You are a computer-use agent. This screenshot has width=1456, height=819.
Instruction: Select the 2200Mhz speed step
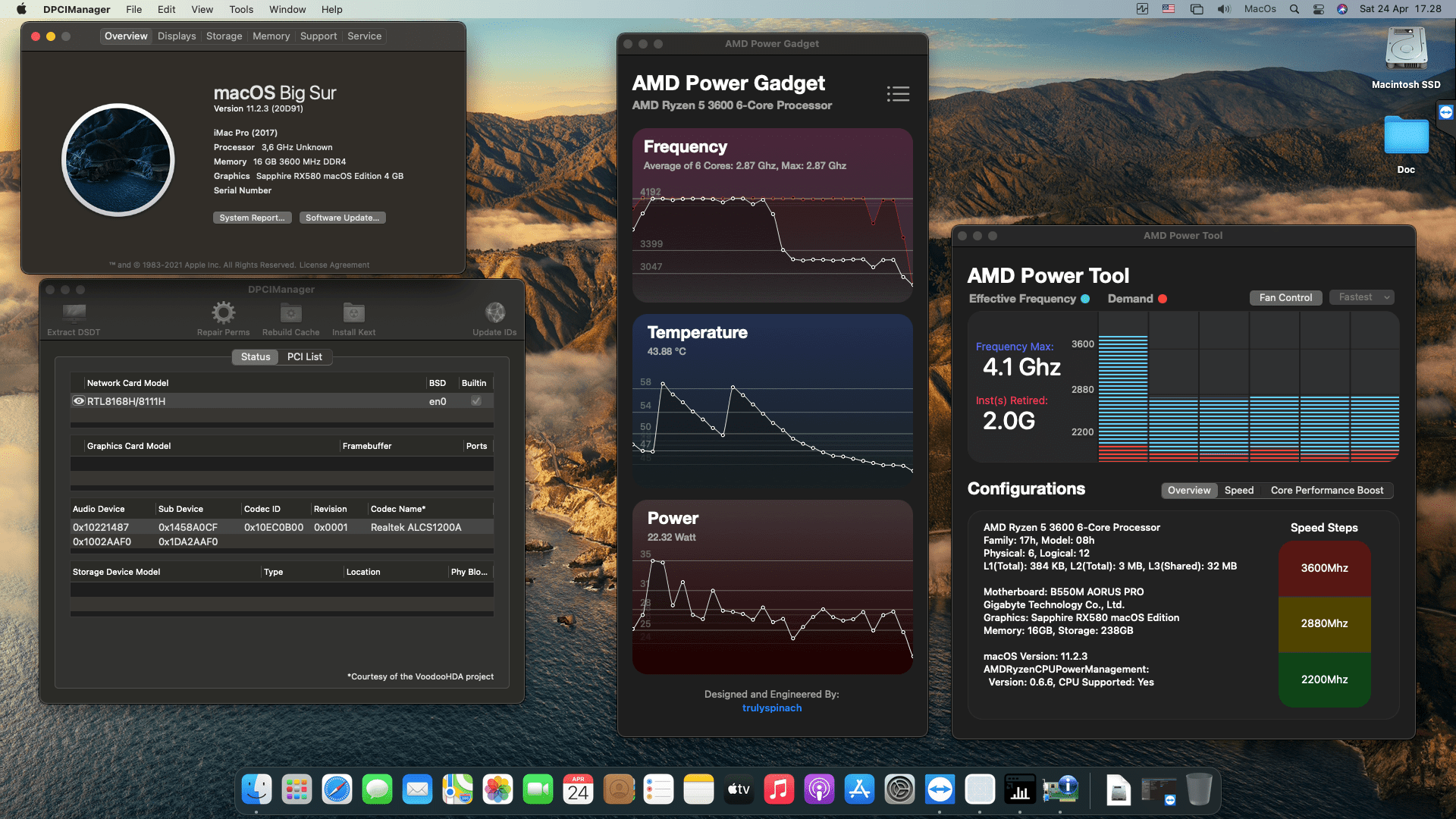pos(1324,679)
